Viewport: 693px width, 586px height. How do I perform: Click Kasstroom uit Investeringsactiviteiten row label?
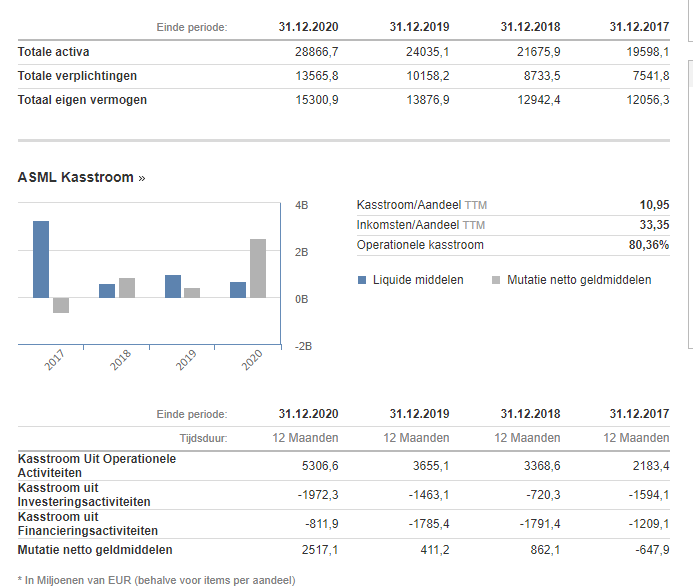(x=84, y=495)
